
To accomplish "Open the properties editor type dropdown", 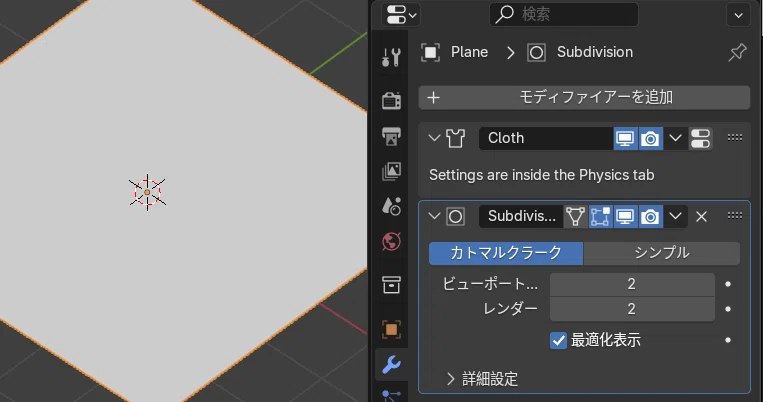I will pos(401,15).
